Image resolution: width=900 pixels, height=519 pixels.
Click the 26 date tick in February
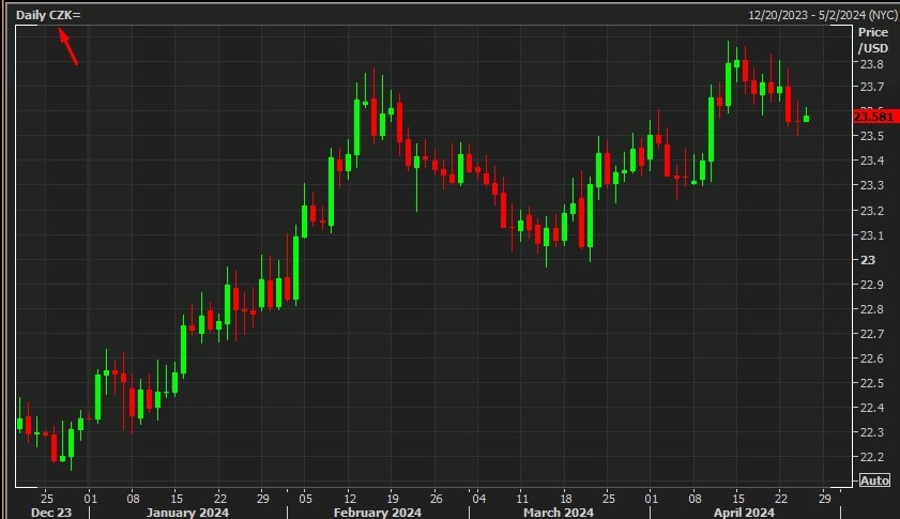[x=436, y=498]
